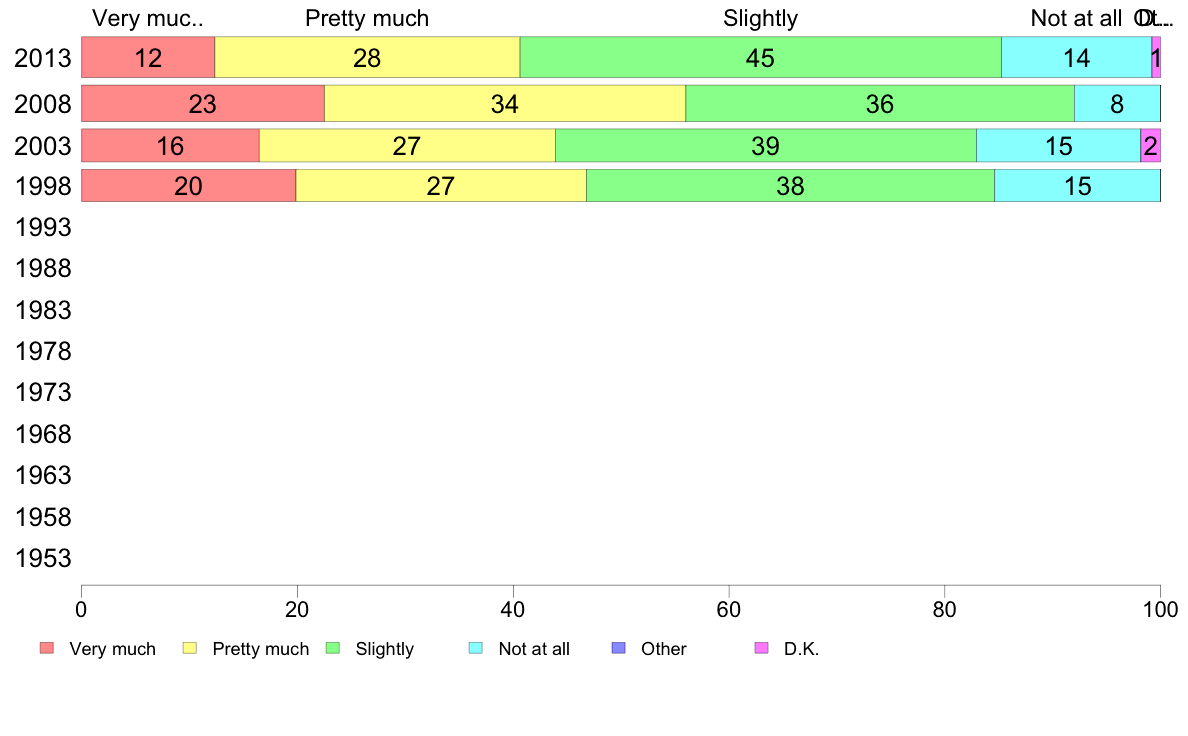
Task: Click the 1993 year label
Action: [42, 227]
